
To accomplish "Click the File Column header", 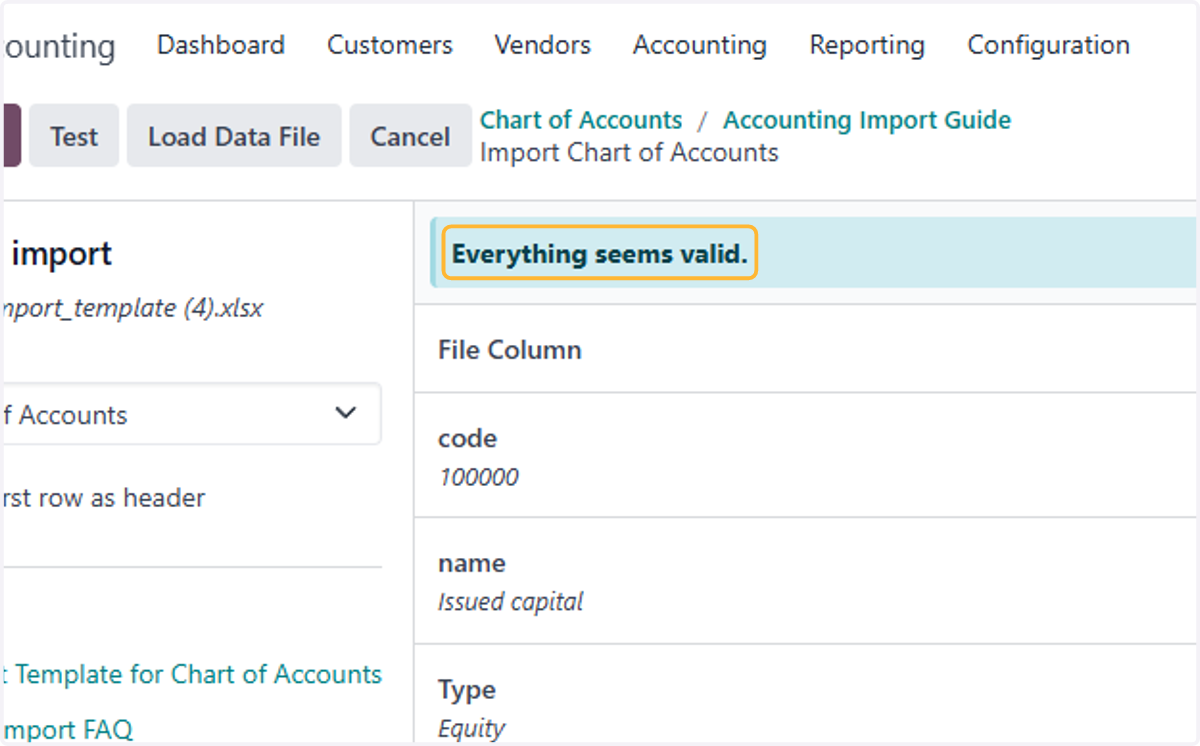I will click(x=510, y=350).
